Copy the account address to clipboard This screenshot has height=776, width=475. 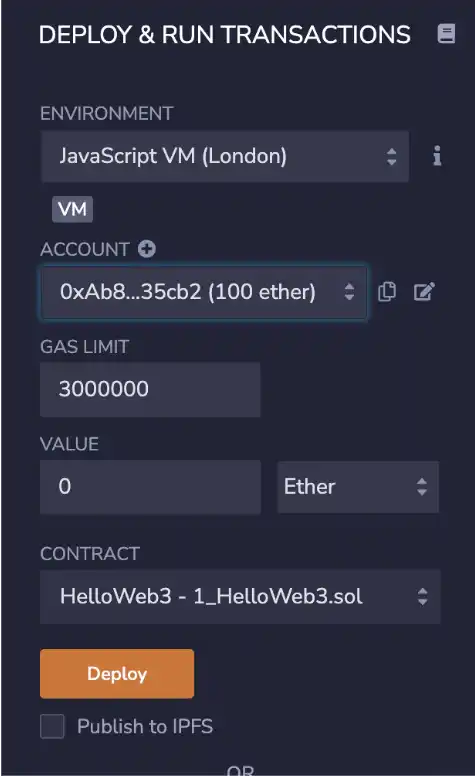click(387, 291)
